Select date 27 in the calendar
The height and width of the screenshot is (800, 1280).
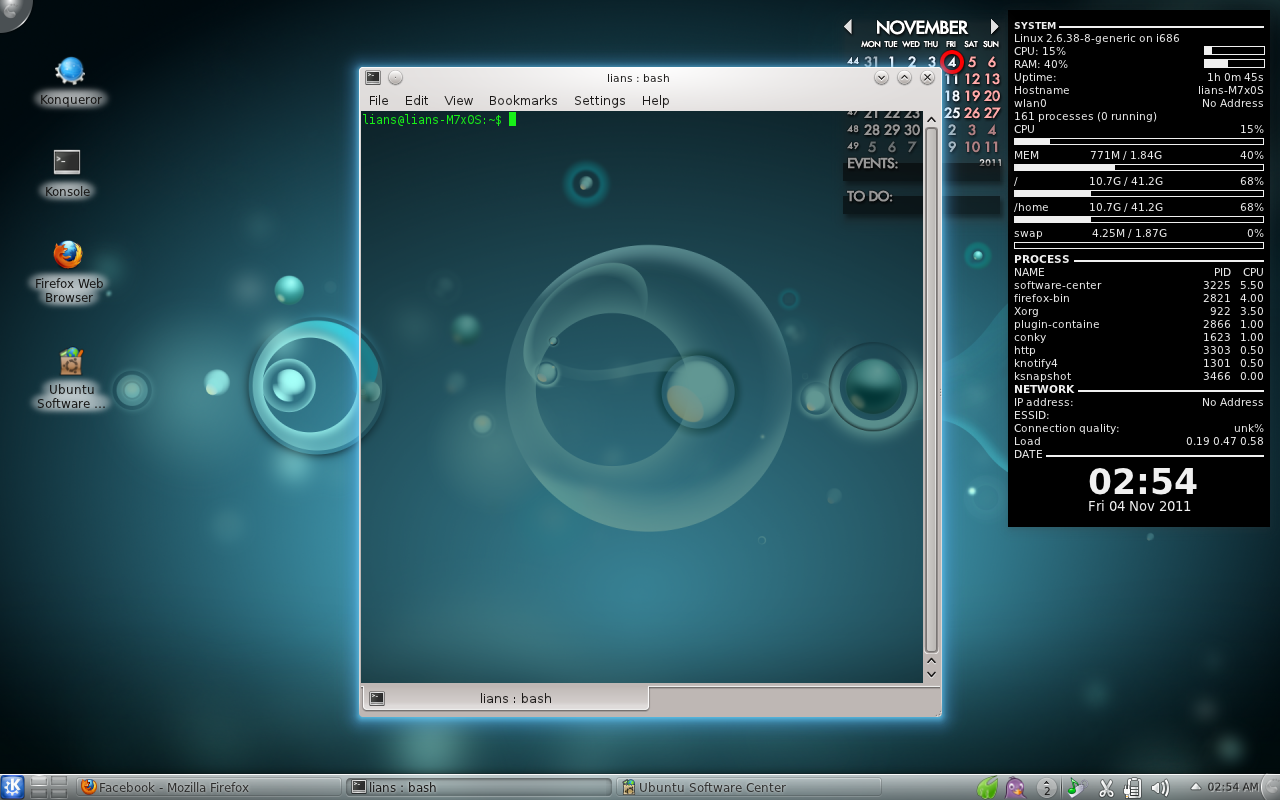point(992,113)
